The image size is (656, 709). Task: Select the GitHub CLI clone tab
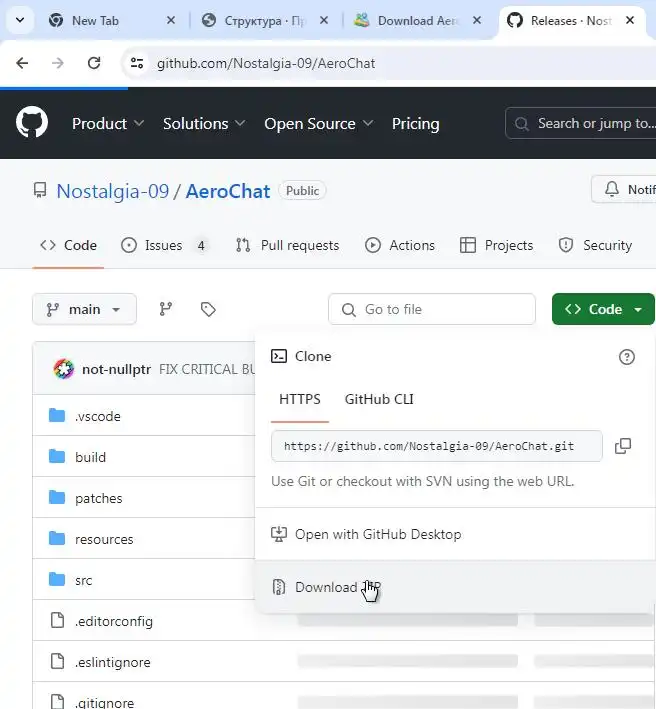point(379,400)
